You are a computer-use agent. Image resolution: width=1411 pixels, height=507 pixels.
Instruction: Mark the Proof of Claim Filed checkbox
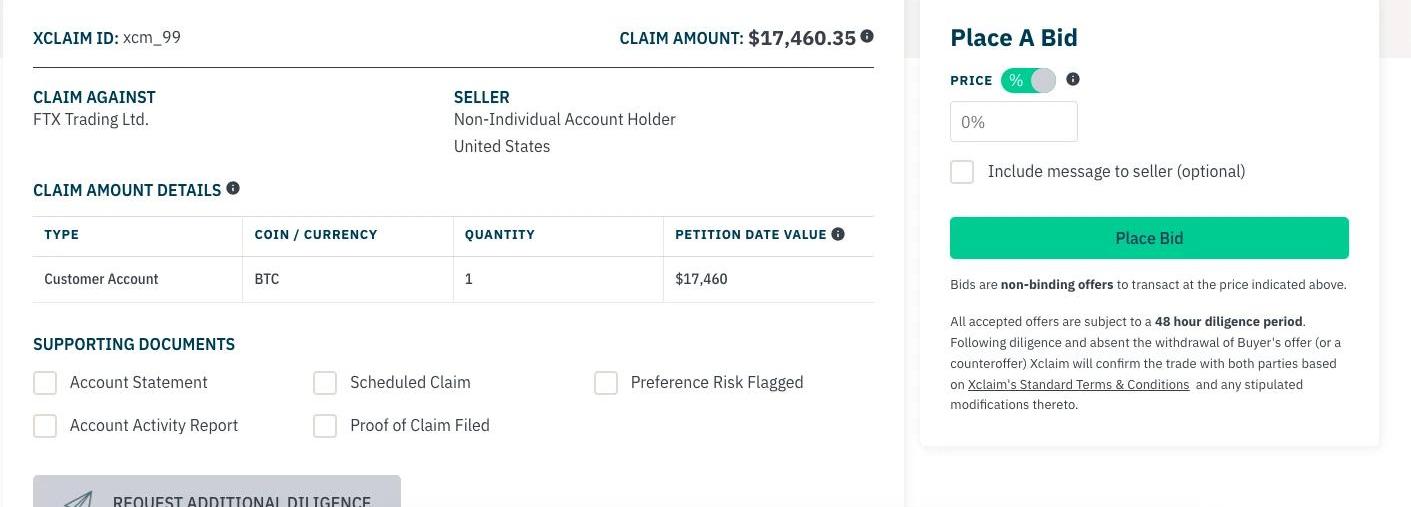click(325, 426)
